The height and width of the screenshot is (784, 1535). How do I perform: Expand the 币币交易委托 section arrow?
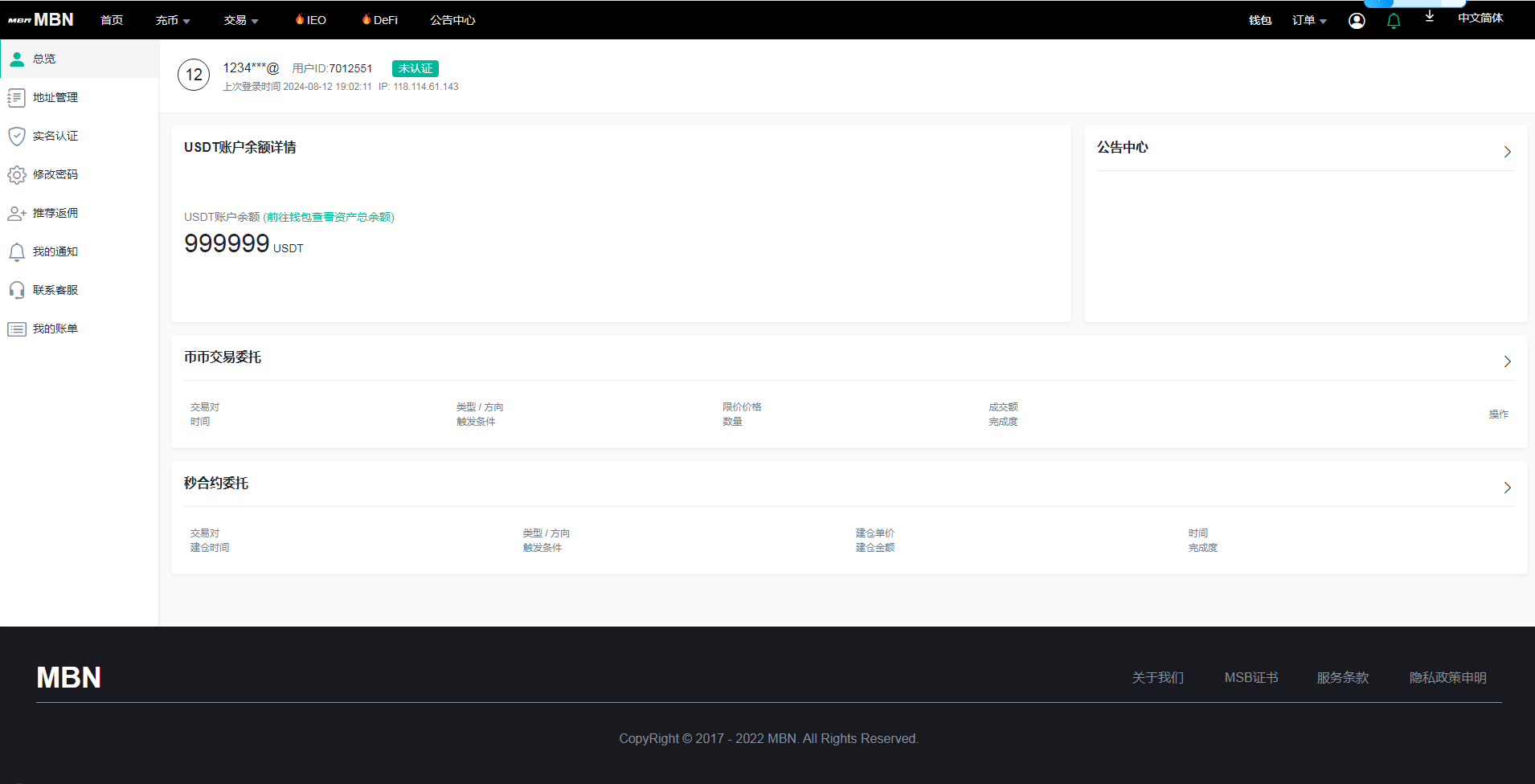click(x=1507, y=361)
